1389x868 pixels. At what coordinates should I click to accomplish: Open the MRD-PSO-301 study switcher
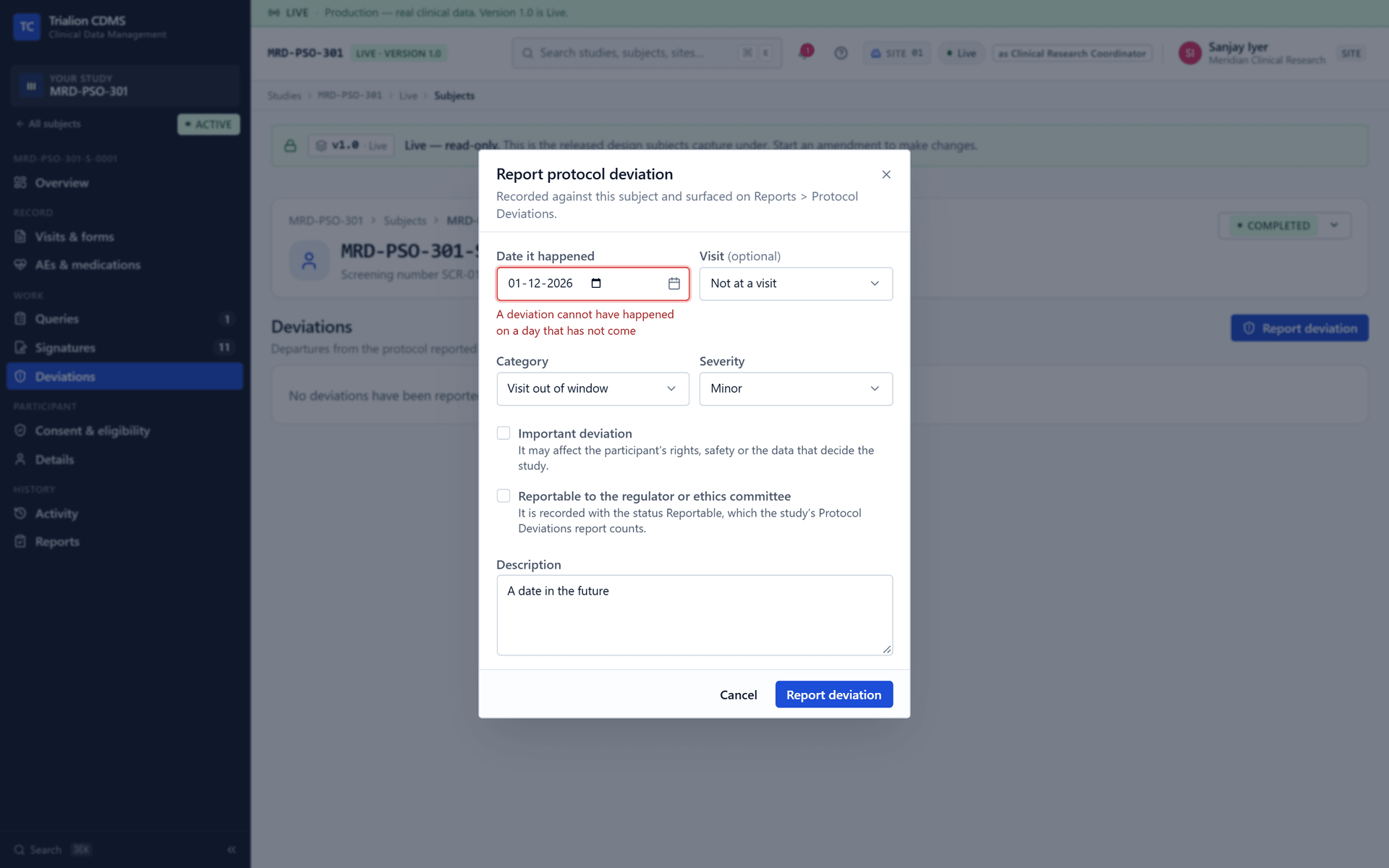click(124, 85)
